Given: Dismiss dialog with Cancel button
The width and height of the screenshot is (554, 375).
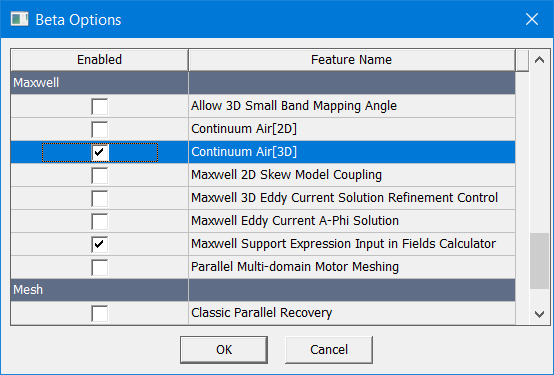Looking at the screenshot, I should pyautogui.click(x=329, y=350).
